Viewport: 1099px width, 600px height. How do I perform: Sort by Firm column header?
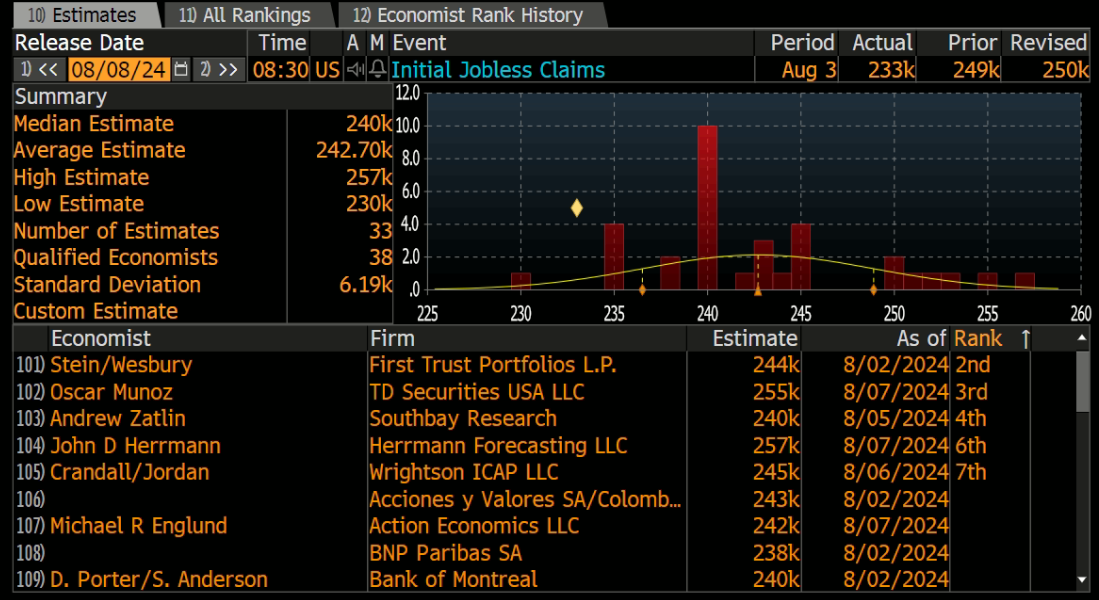(392, 339)
